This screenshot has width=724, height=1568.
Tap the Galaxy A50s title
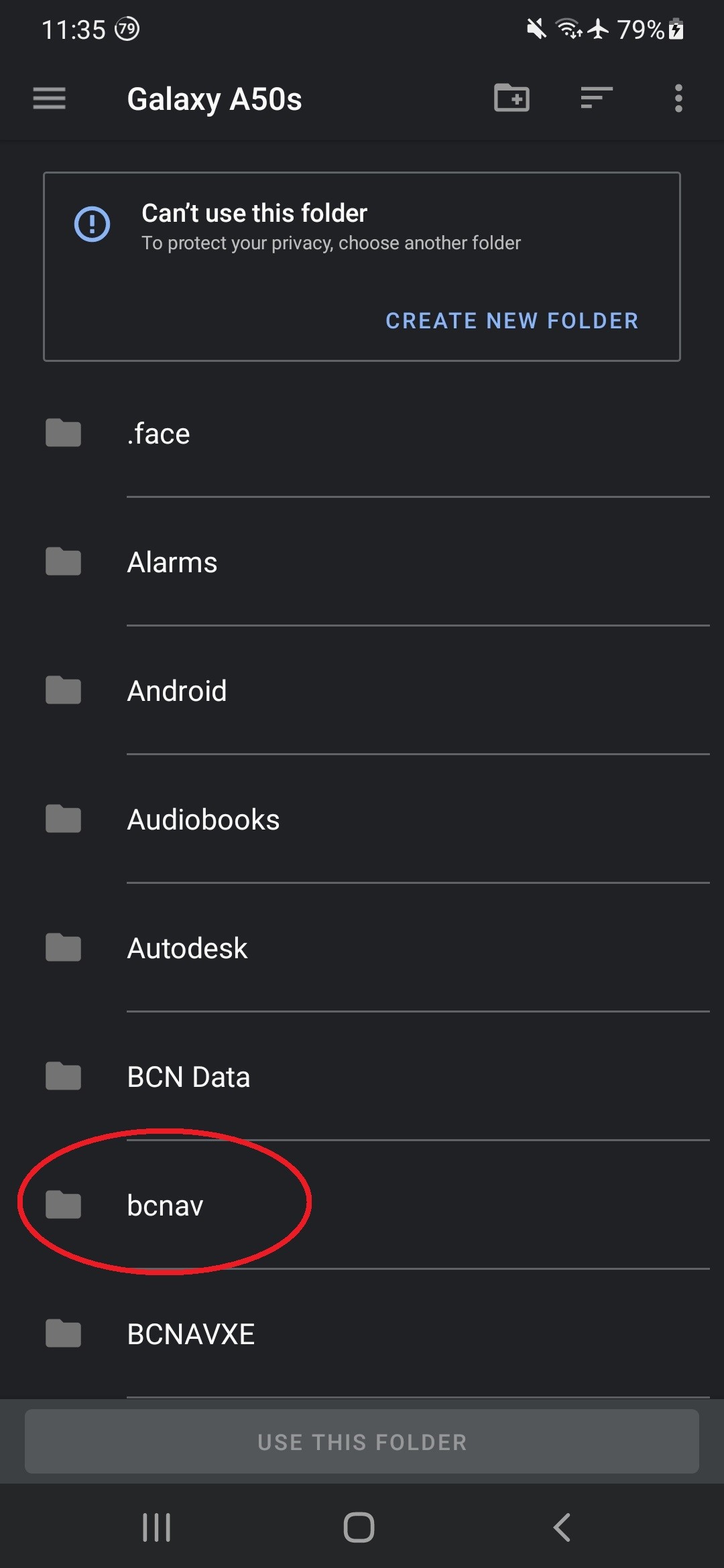pyautogui.click(x=215, y=99)
